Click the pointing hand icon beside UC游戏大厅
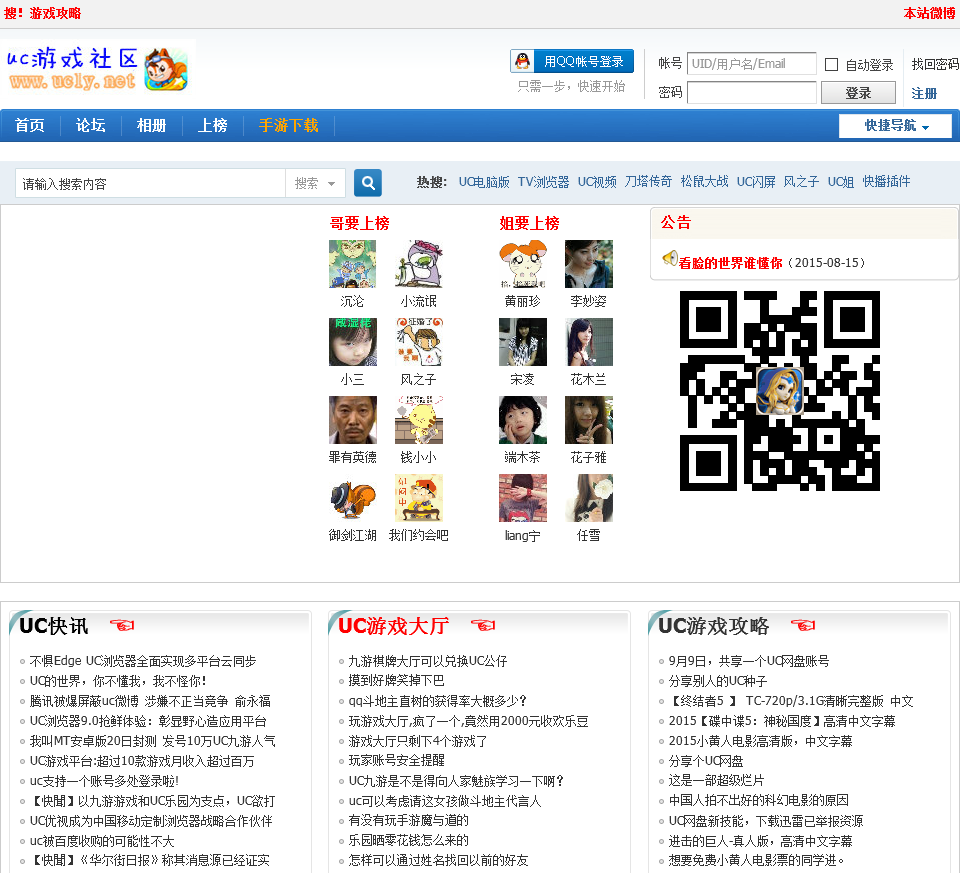The width and height of the screenshot is (960, 873). tap(482, 625)
